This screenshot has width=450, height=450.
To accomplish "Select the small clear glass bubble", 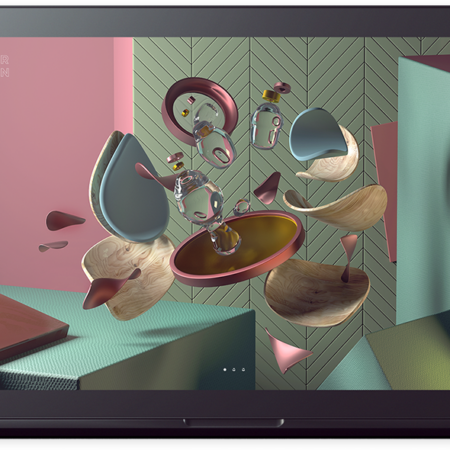I will [241, 208].
